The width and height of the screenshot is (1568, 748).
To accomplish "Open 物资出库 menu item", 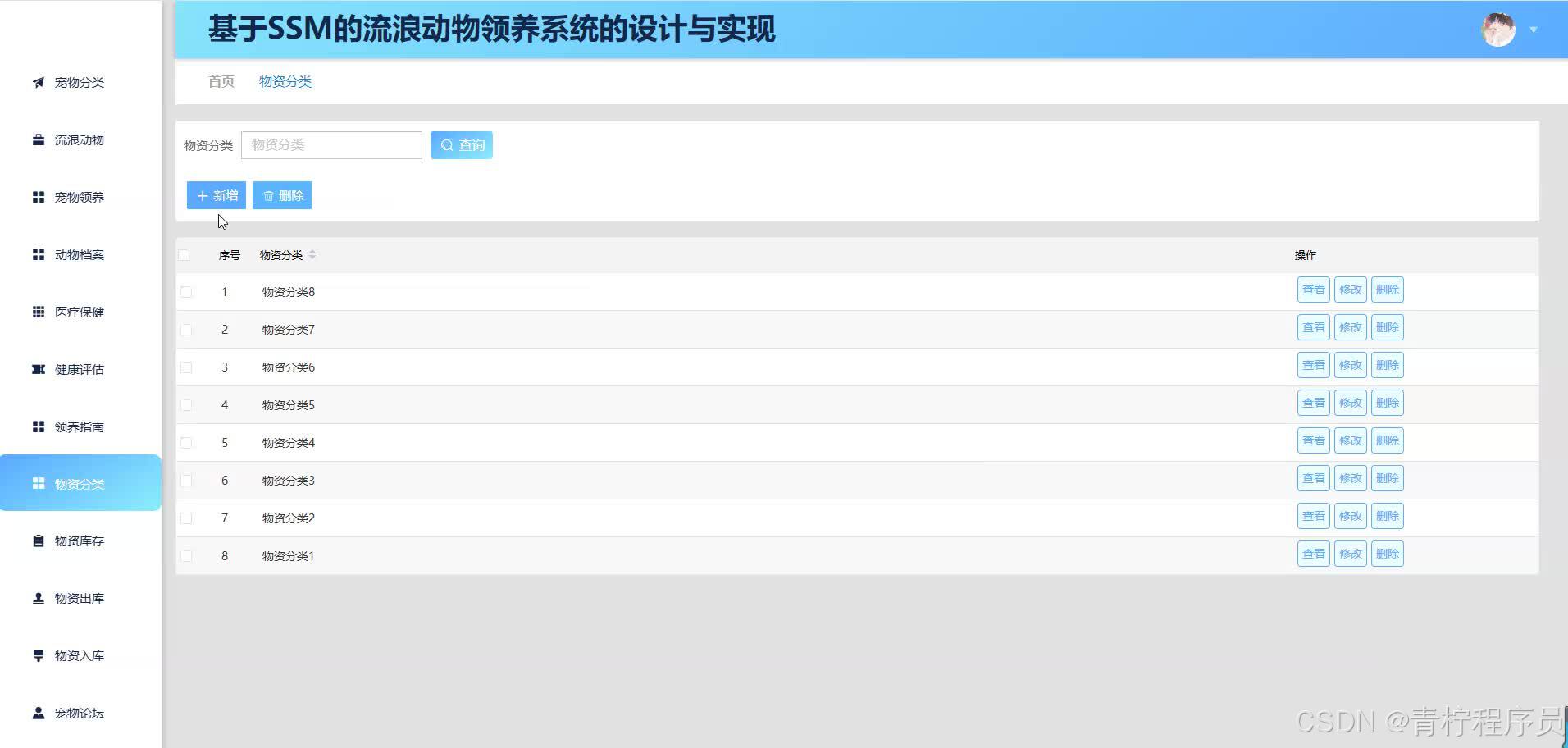I will tap(80, 598).
